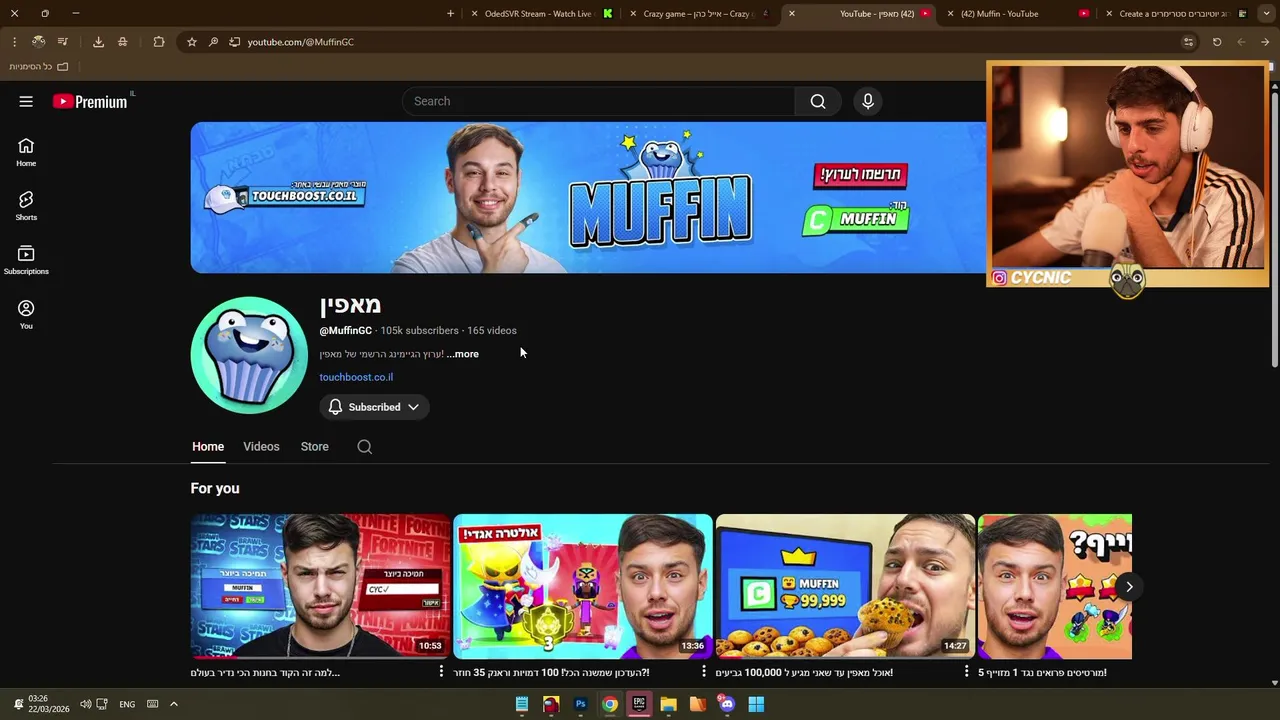Show next videos with the carousel arrow
Image resolution: width=1280 pixels, height=720 pixels.
pos(1129,587)
